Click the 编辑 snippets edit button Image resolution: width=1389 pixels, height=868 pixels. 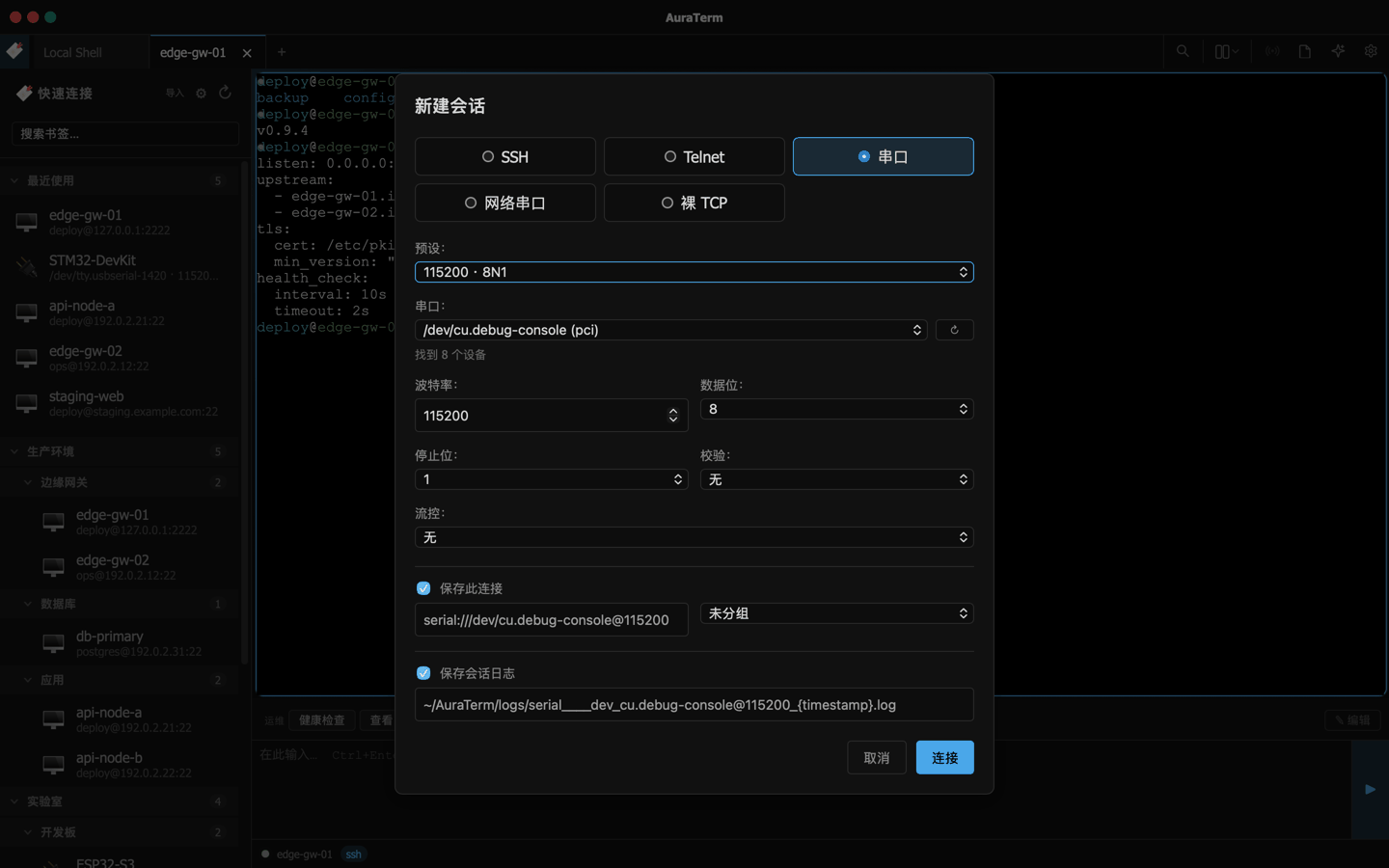(x=1352, y=720)
